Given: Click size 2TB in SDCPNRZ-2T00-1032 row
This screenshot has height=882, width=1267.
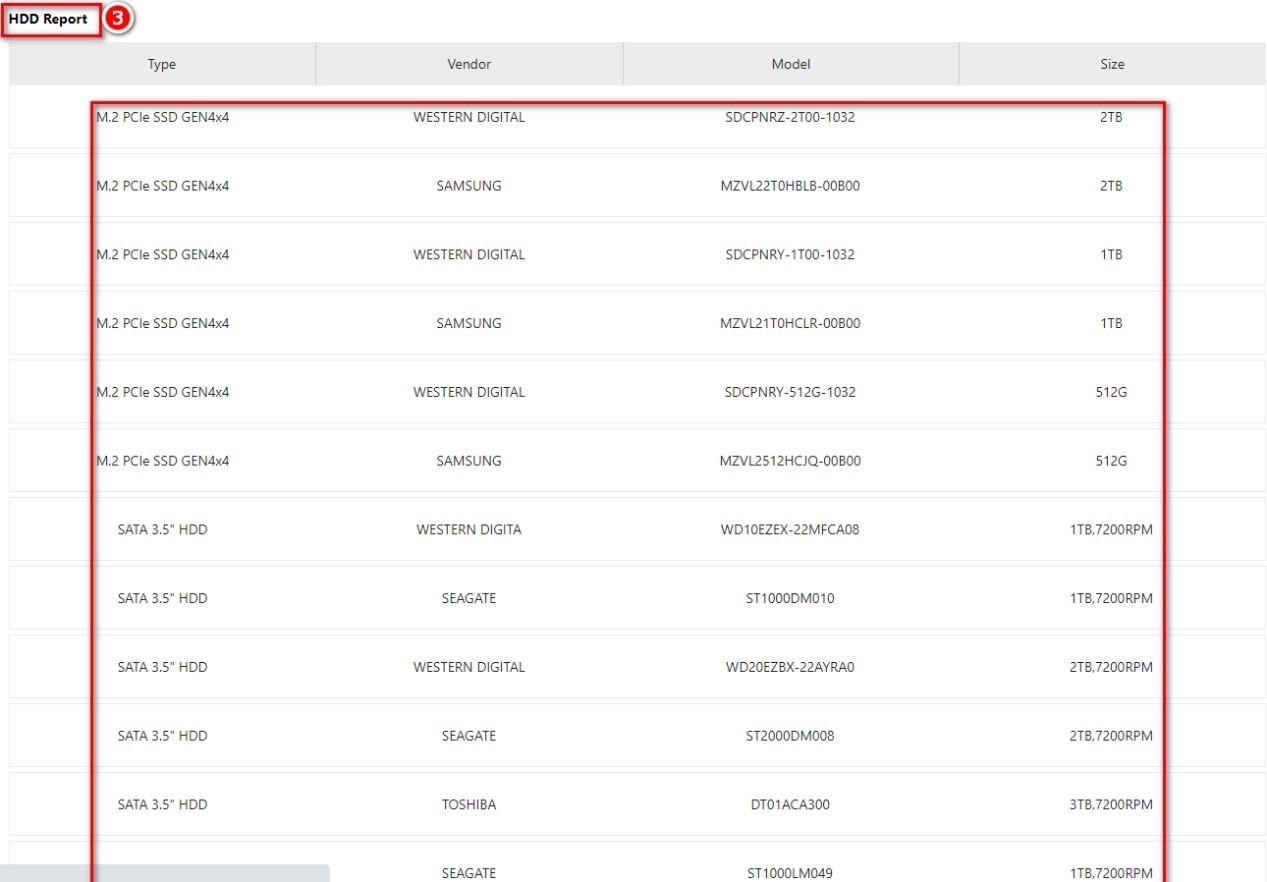Looking at the screenshot, I should 1111,117.
